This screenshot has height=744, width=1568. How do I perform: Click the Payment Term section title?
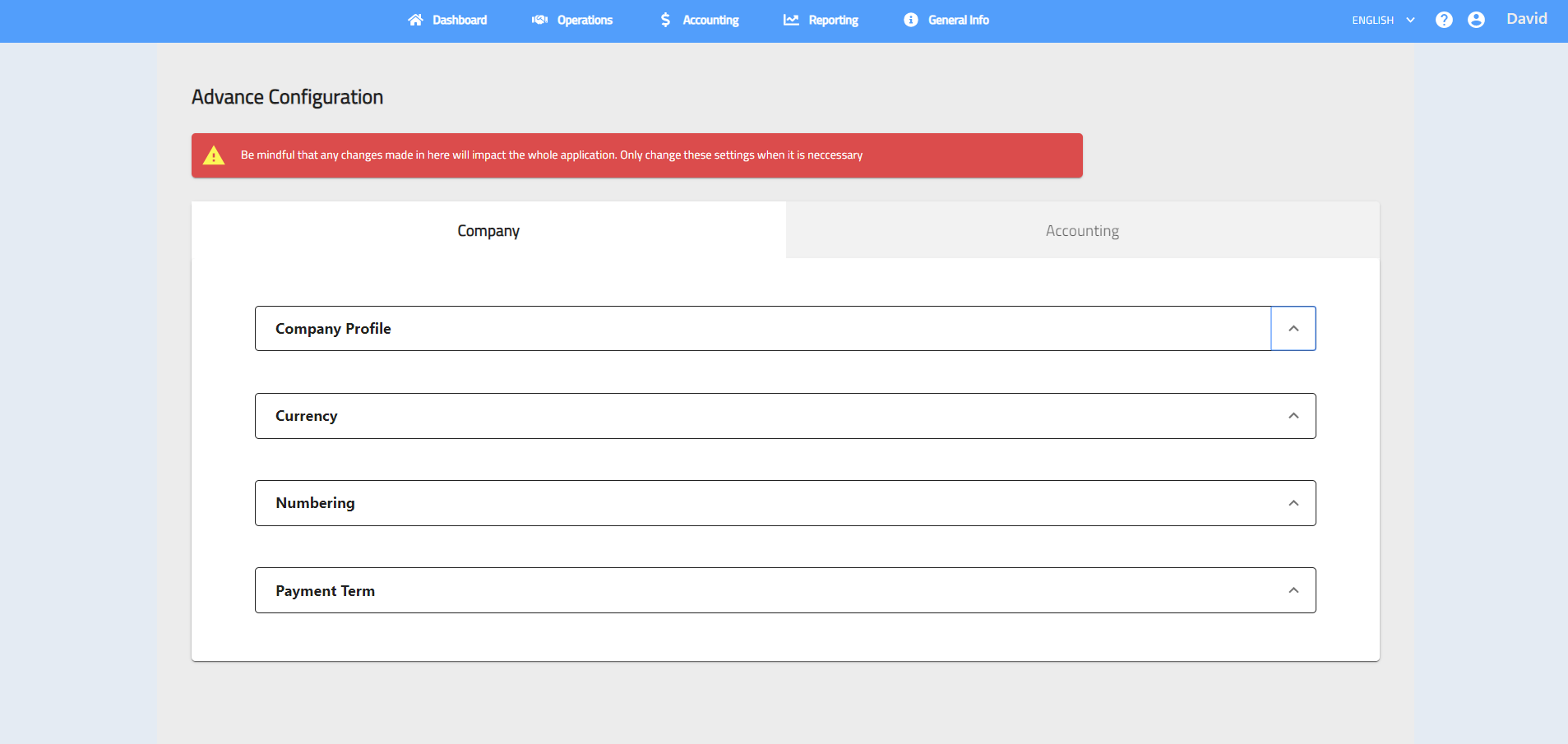click(325, 591)
